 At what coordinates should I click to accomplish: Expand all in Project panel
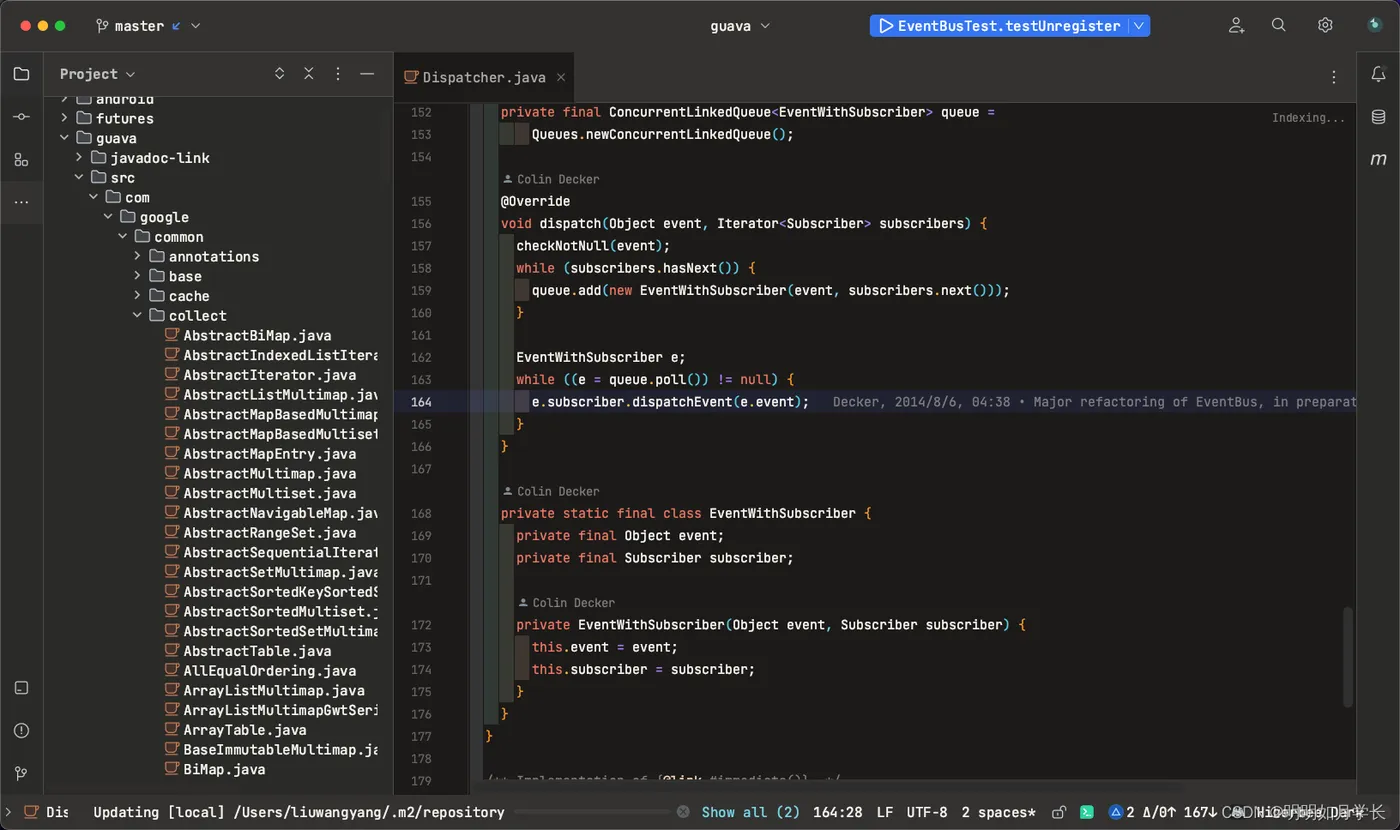tap(279, 74)
